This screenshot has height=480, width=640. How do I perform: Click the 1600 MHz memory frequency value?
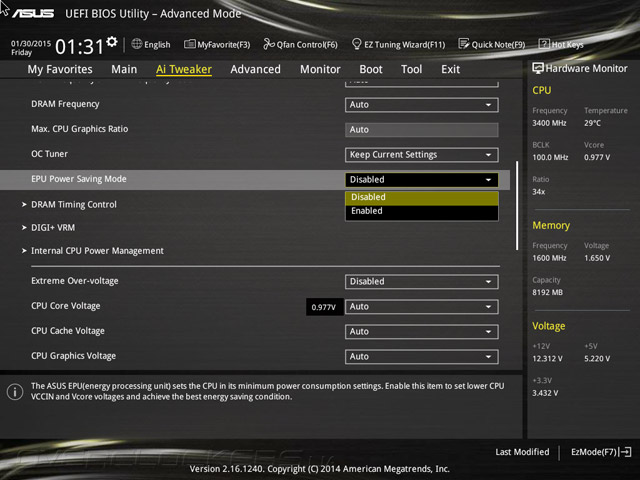(x=549, y=258)
